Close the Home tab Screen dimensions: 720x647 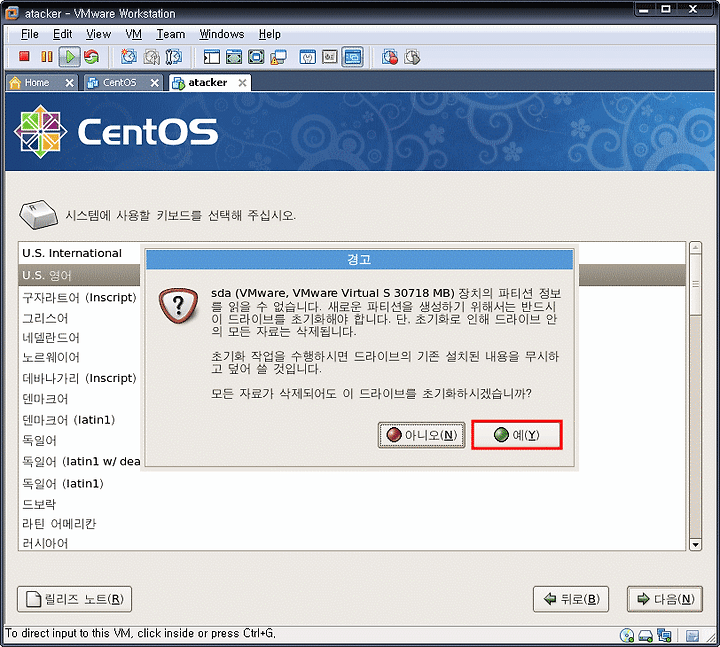69,83
